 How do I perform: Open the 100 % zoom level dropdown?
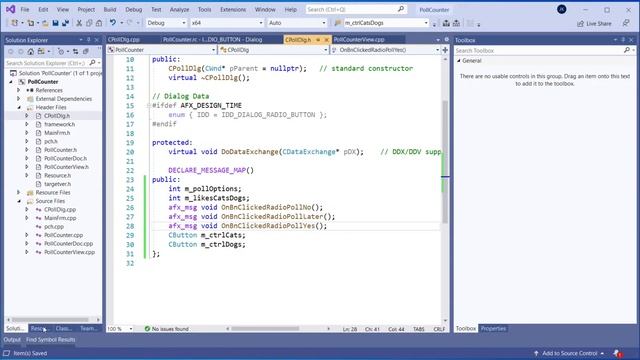tap(120, 329)
